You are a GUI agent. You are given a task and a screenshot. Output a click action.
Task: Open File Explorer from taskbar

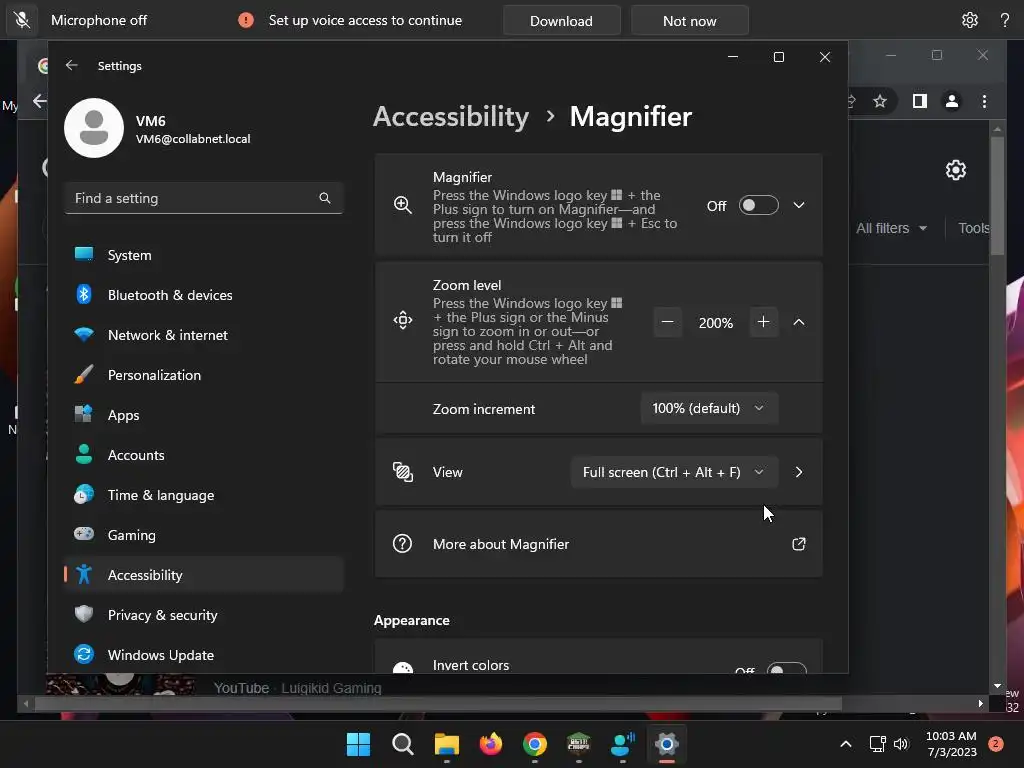point(447,744)
